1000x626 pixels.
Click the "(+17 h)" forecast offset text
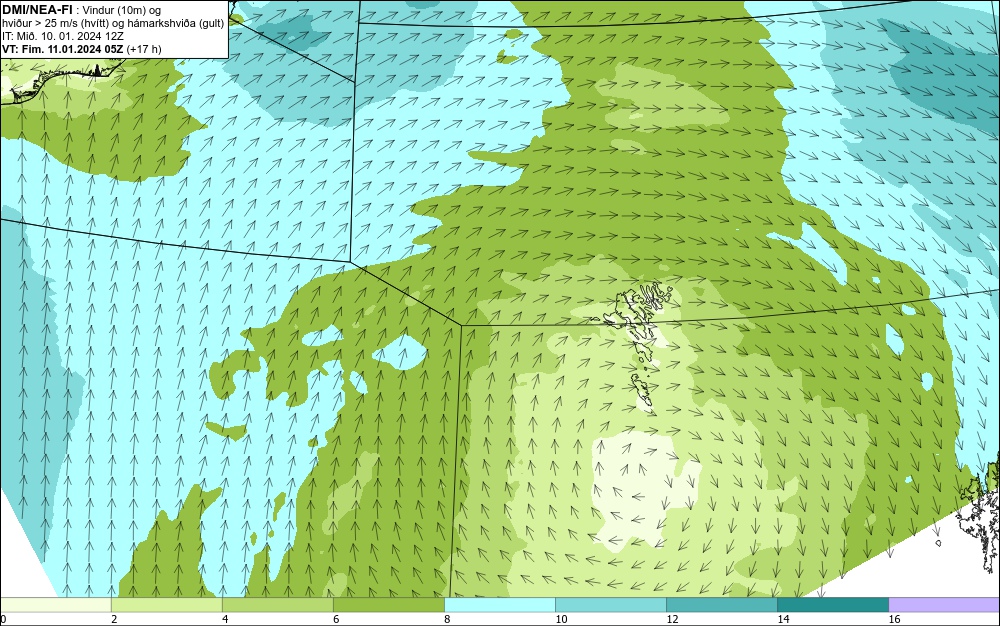pyautogui.click(x=144, y=49)
